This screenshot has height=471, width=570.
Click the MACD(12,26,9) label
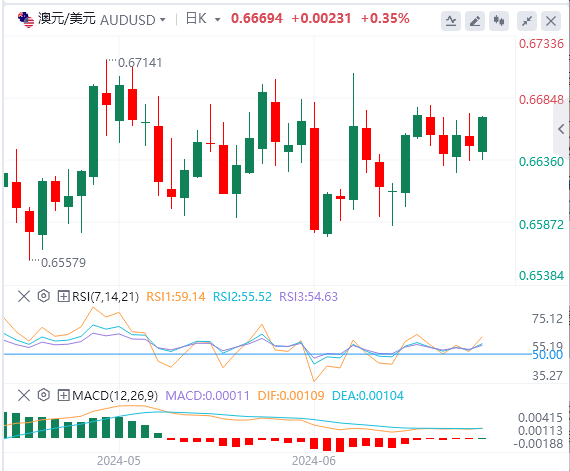pyautogui.click(x=115, y=395)
